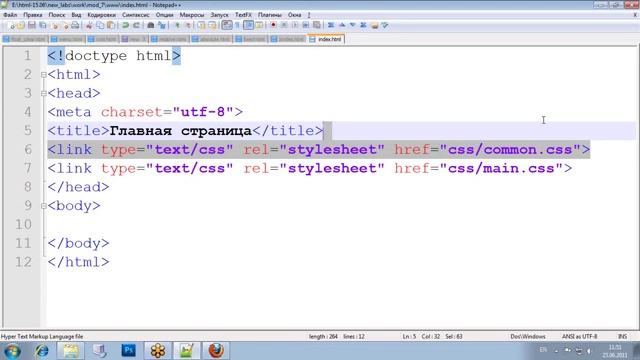Open Windows Explorer from the taskbar
Screen dimensions: 640x360
click(71, 351)
